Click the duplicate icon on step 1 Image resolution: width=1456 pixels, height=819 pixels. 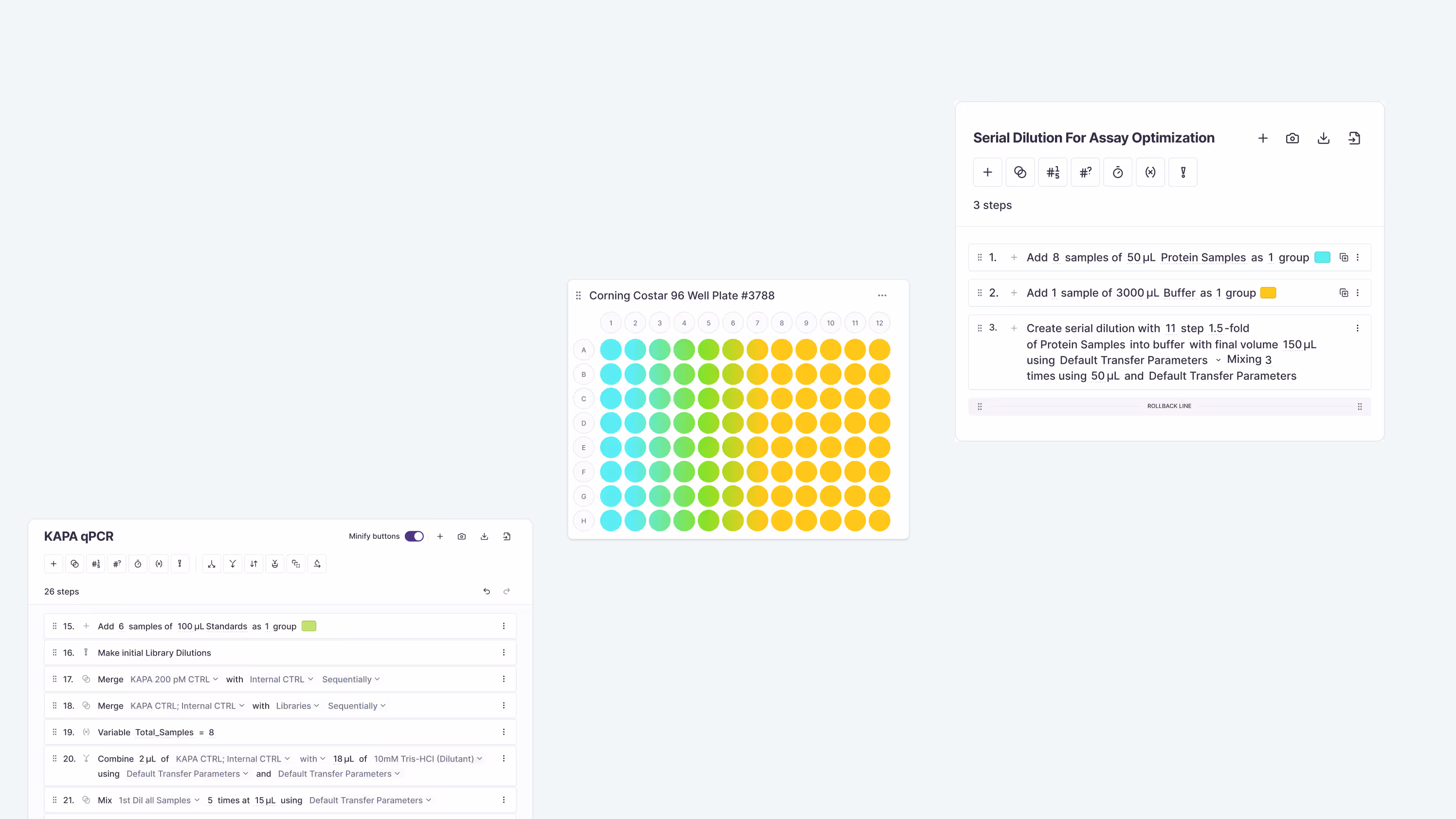point(1344,257)
